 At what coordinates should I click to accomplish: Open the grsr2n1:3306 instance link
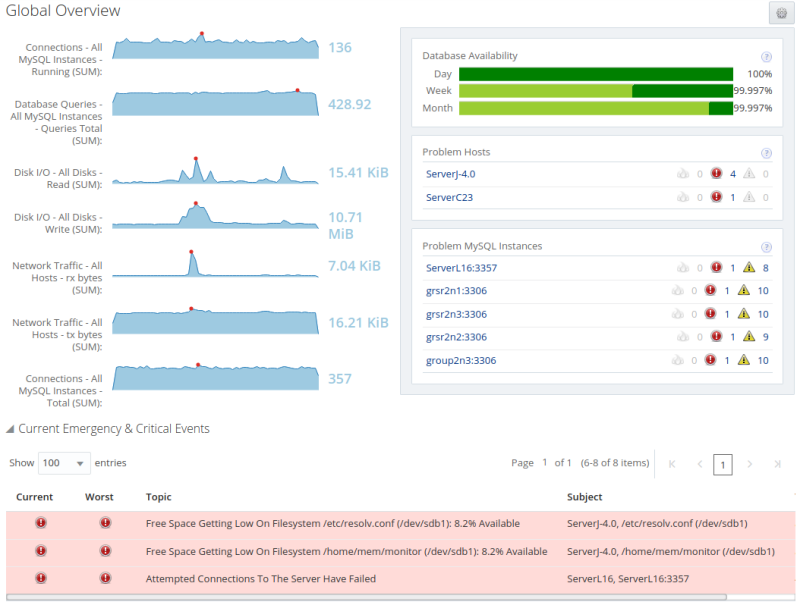click(456, 291)
